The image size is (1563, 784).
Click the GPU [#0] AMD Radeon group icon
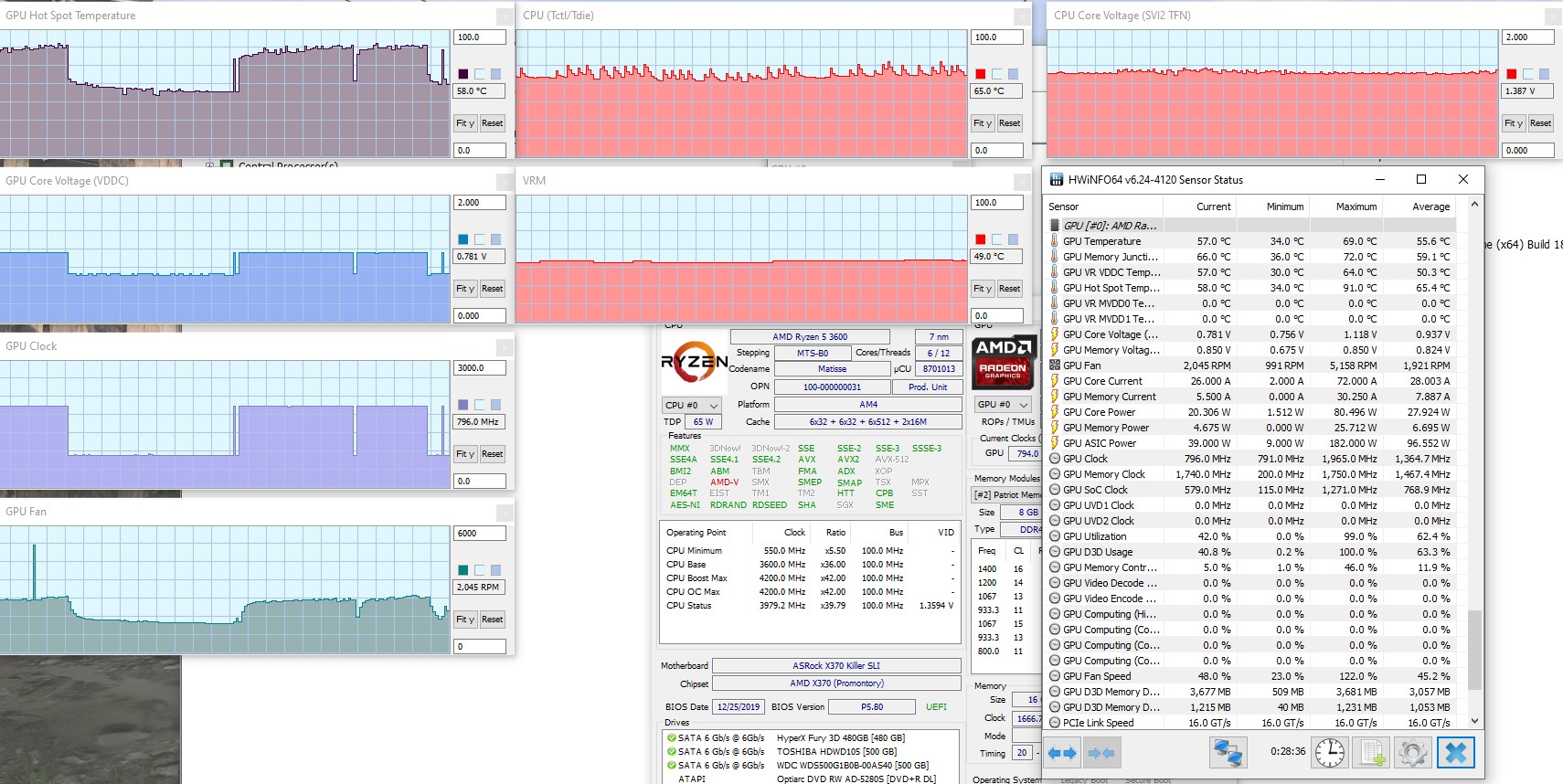(1055, 226)
